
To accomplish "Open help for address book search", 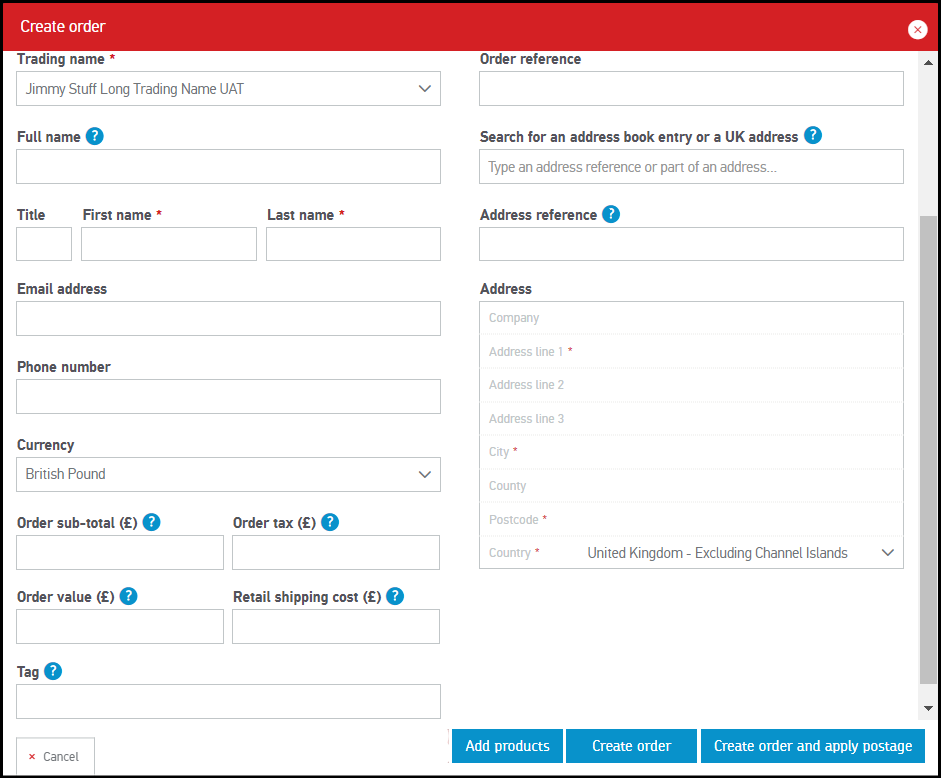I will click(x=813, y=135).
